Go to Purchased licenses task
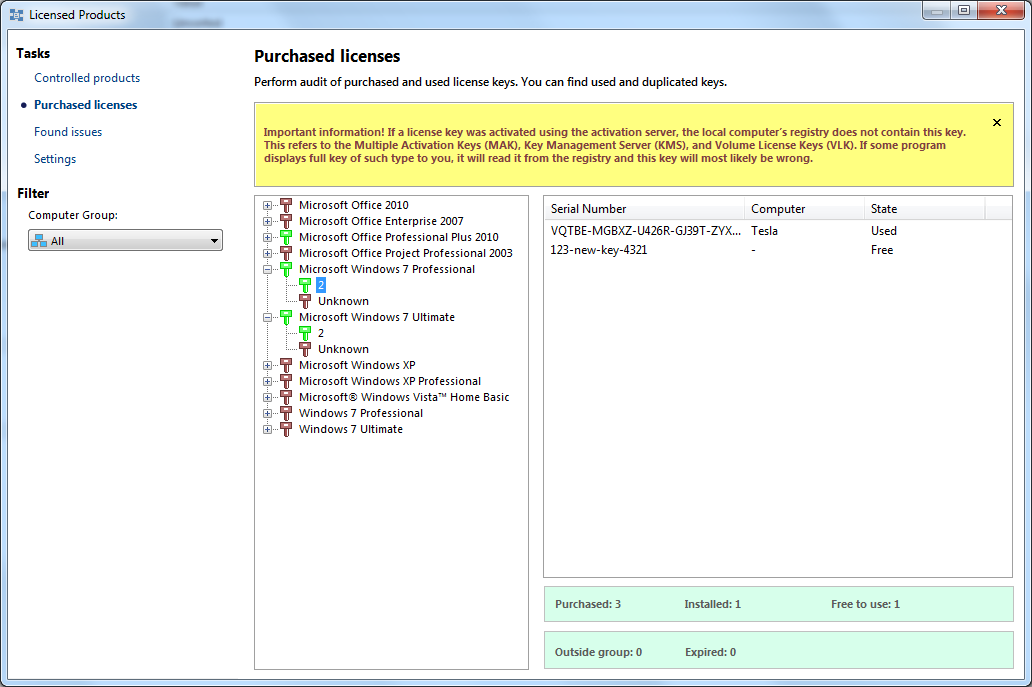Image resolution: width=1032 pixels, height=687 pixels. coord(86,105)
